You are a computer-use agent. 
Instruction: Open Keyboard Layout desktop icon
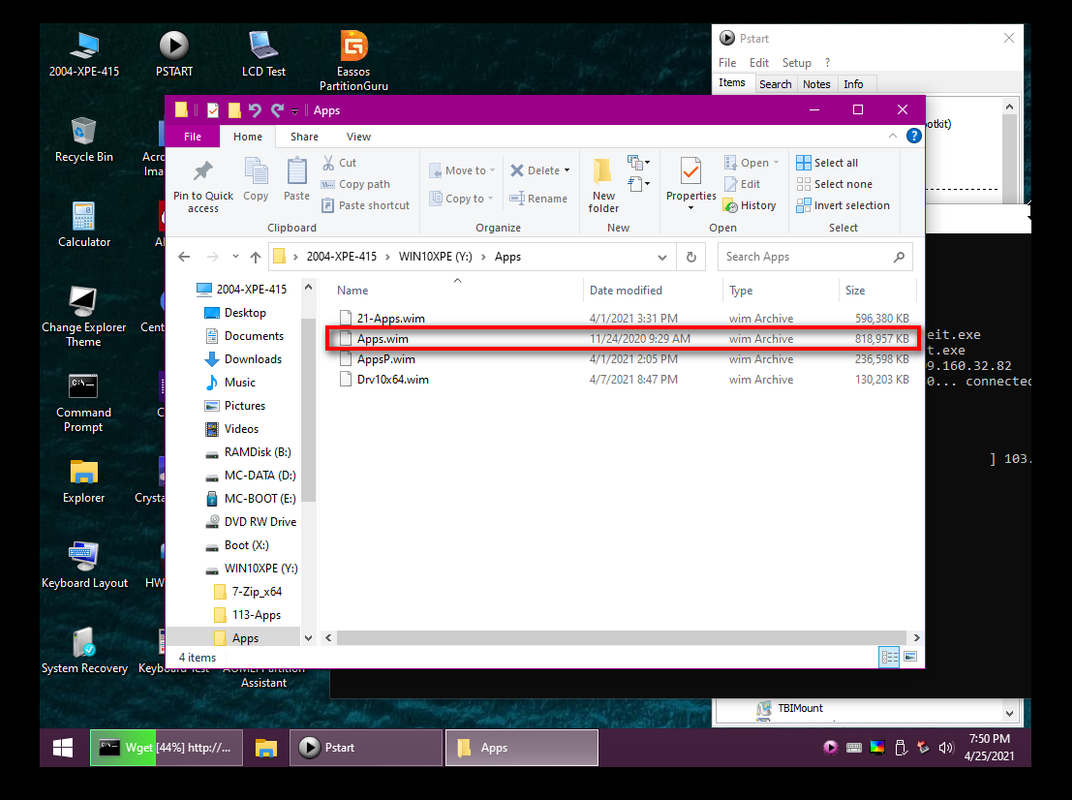click(84, 565)
